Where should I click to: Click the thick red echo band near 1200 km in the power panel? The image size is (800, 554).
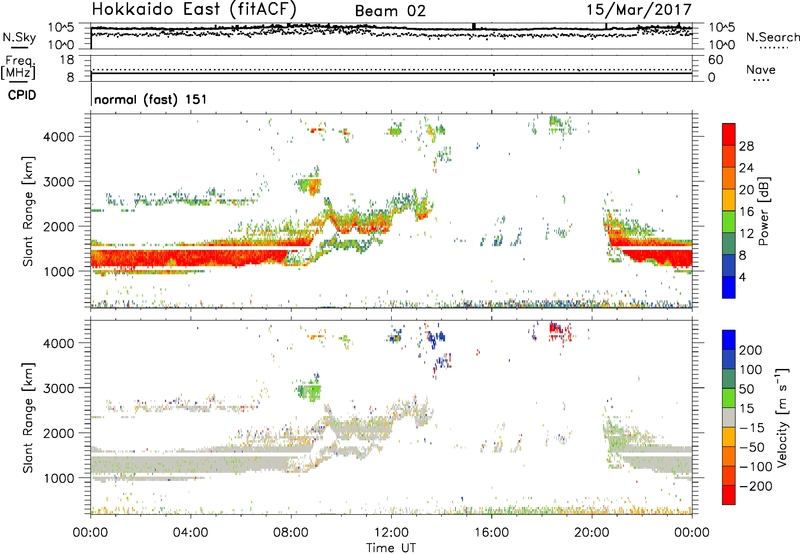coord(189,257)
